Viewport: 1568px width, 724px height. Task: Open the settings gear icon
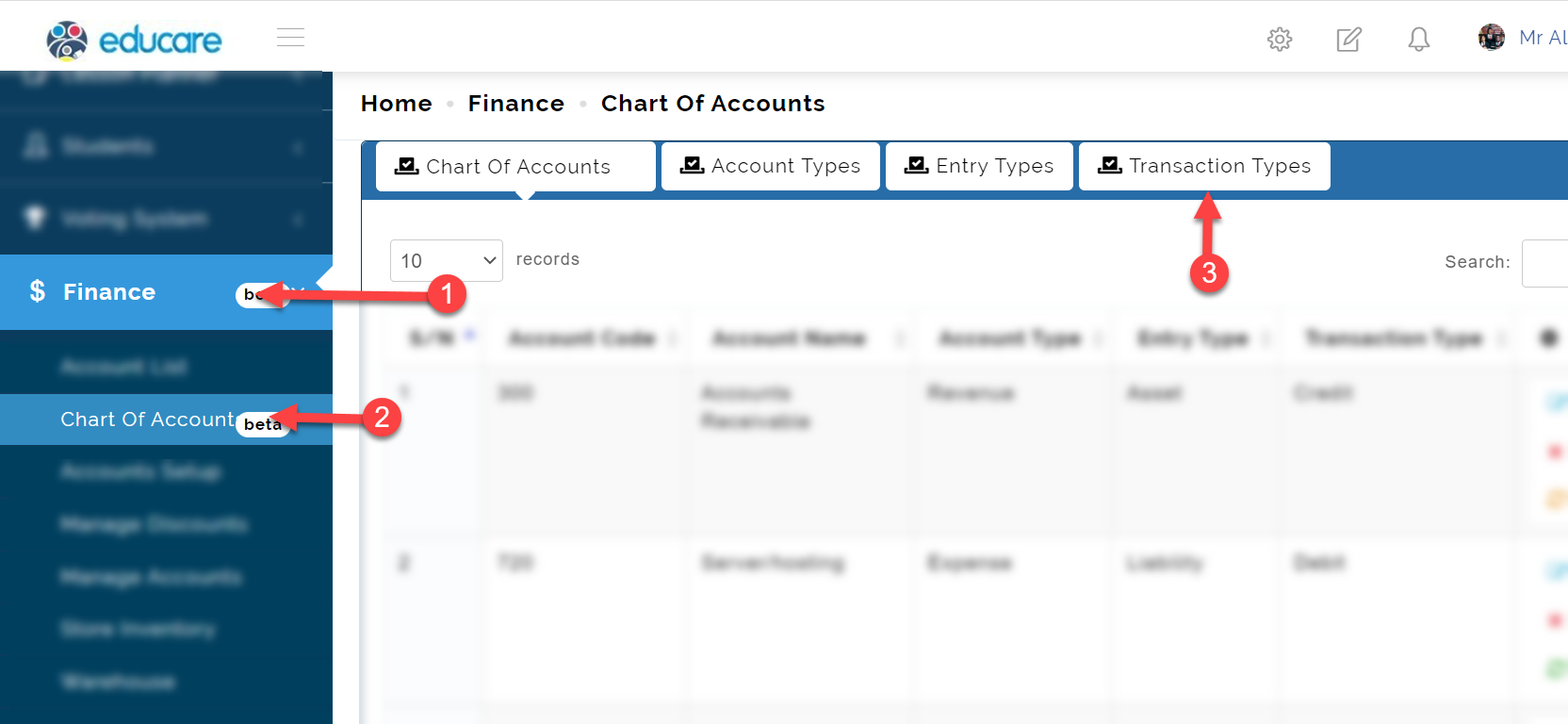click(1280, 39)
